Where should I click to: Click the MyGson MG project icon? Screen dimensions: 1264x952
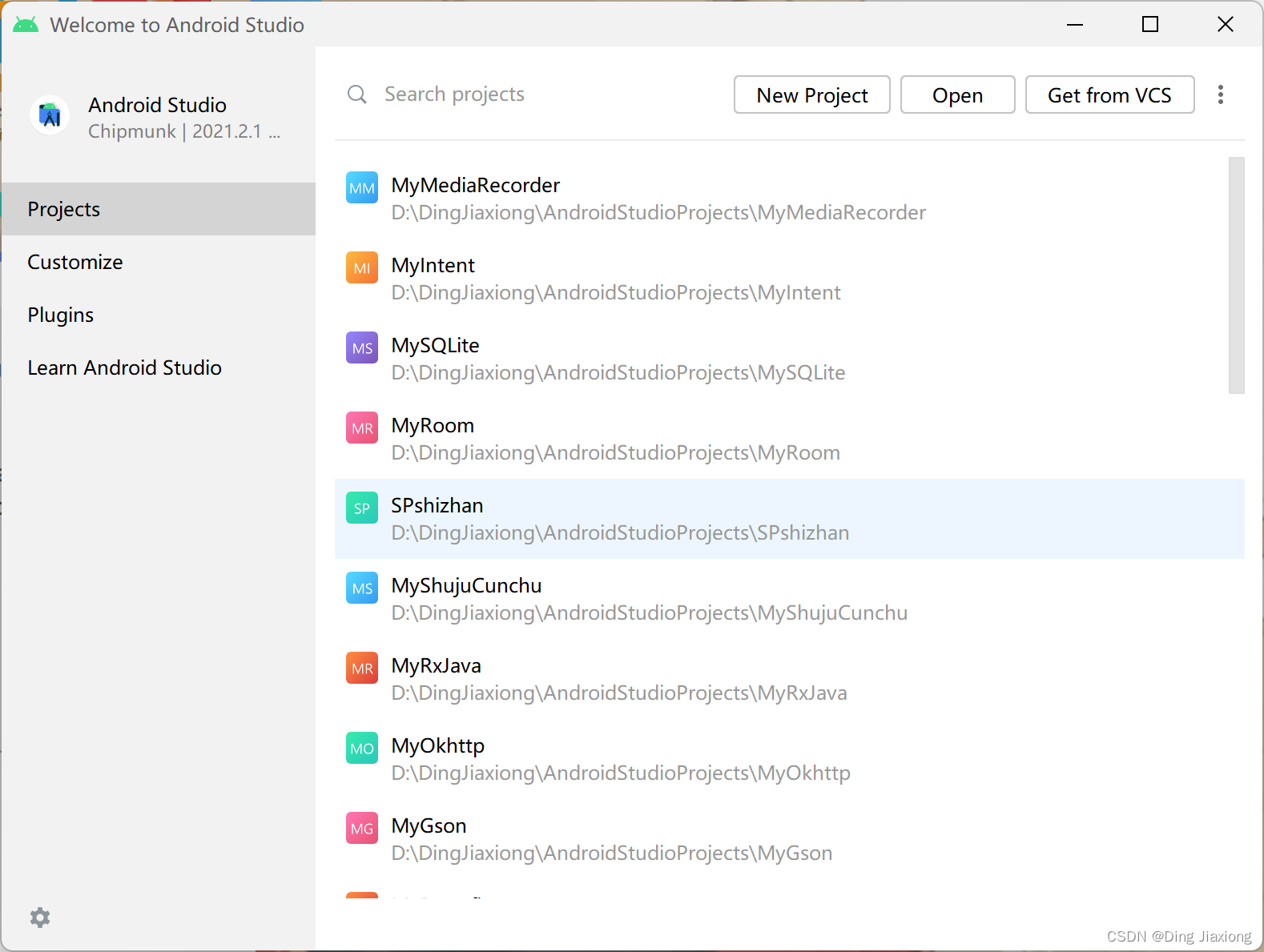(x=362, y=829)
